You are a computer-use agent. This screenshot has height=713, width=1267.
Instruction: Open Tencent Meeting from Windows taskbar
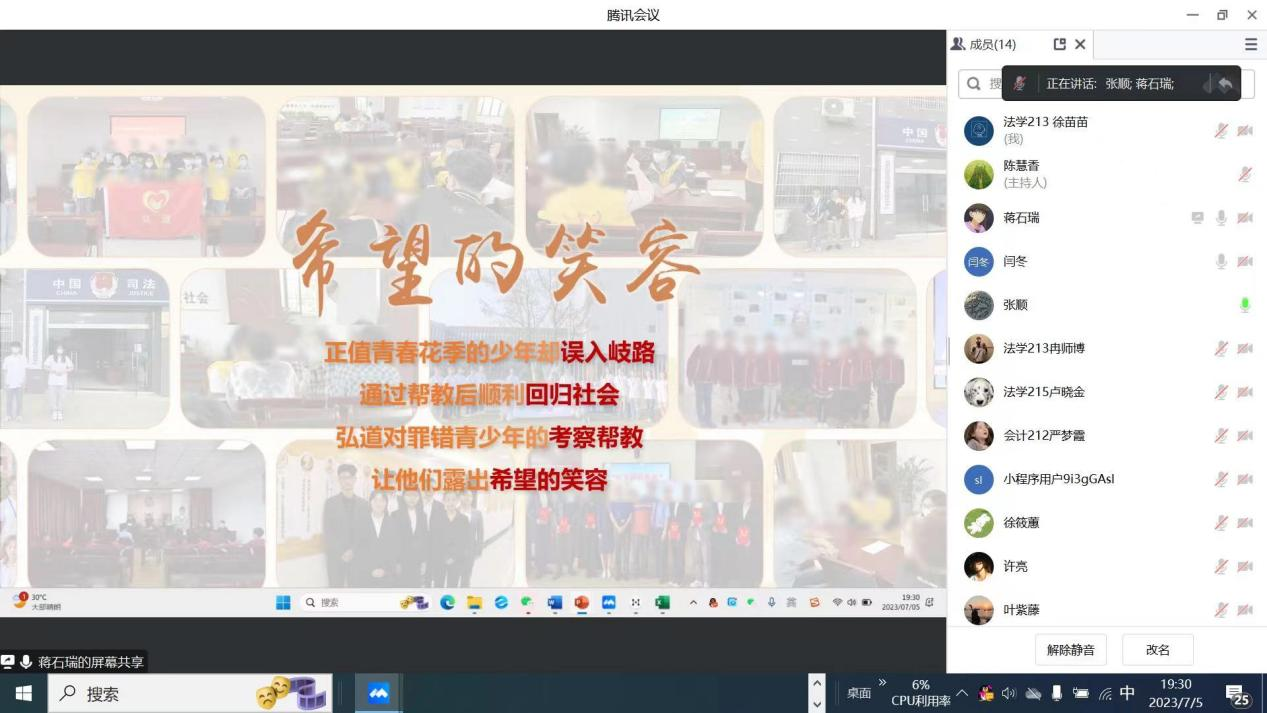click(x=378, y=693)
